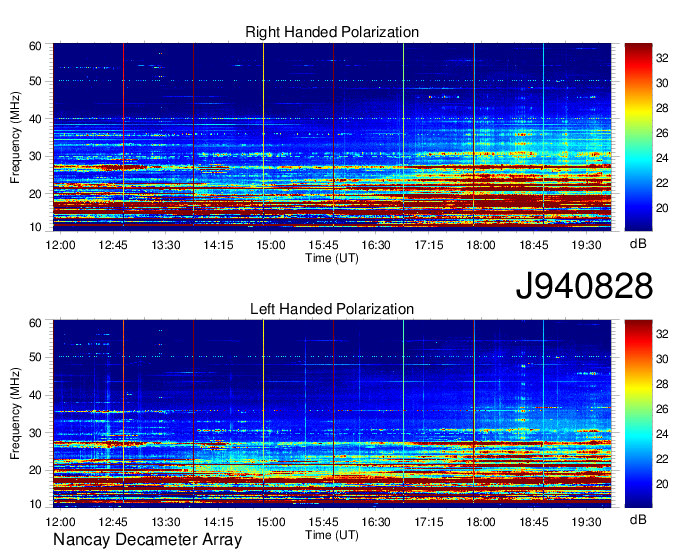Click the 28 value on the upper colorbar
The height and width of the screenshot is (552, 680).
pyautogui.click(x=662, y=108)
